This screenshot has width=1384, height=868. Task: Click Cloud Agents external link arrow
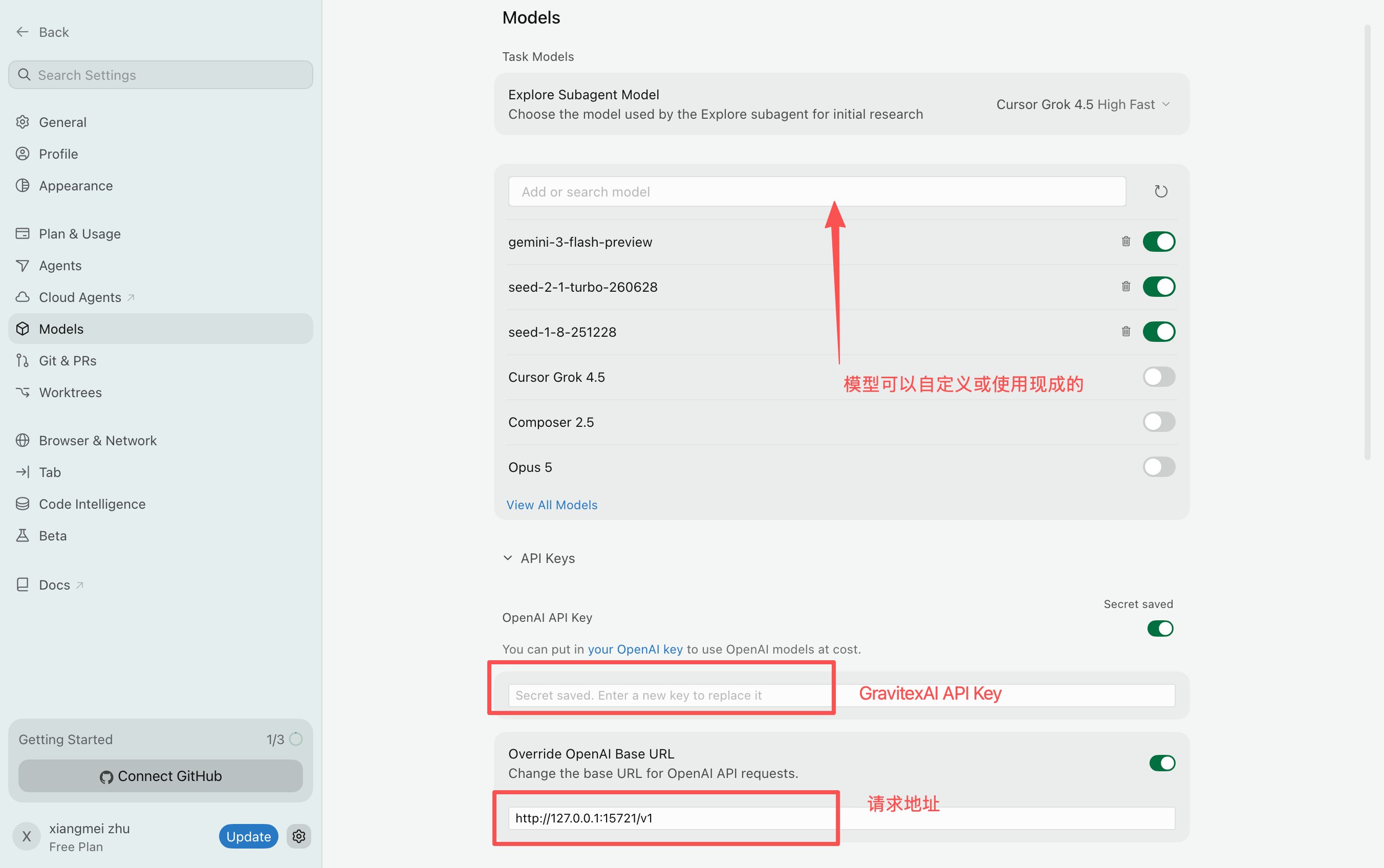(x=131, y=297)
